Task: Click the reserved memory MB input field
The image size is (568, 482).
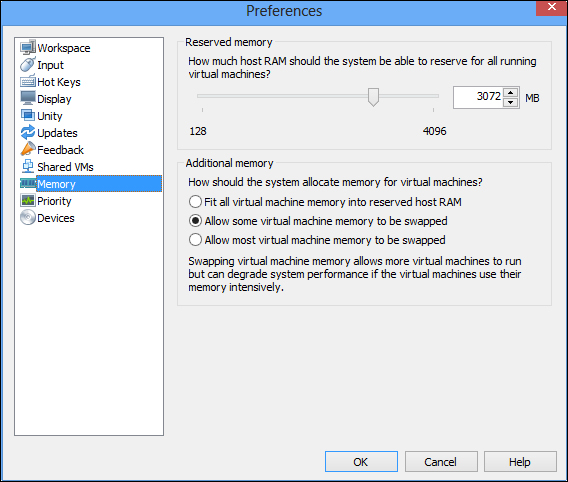Action: (478, 97)
